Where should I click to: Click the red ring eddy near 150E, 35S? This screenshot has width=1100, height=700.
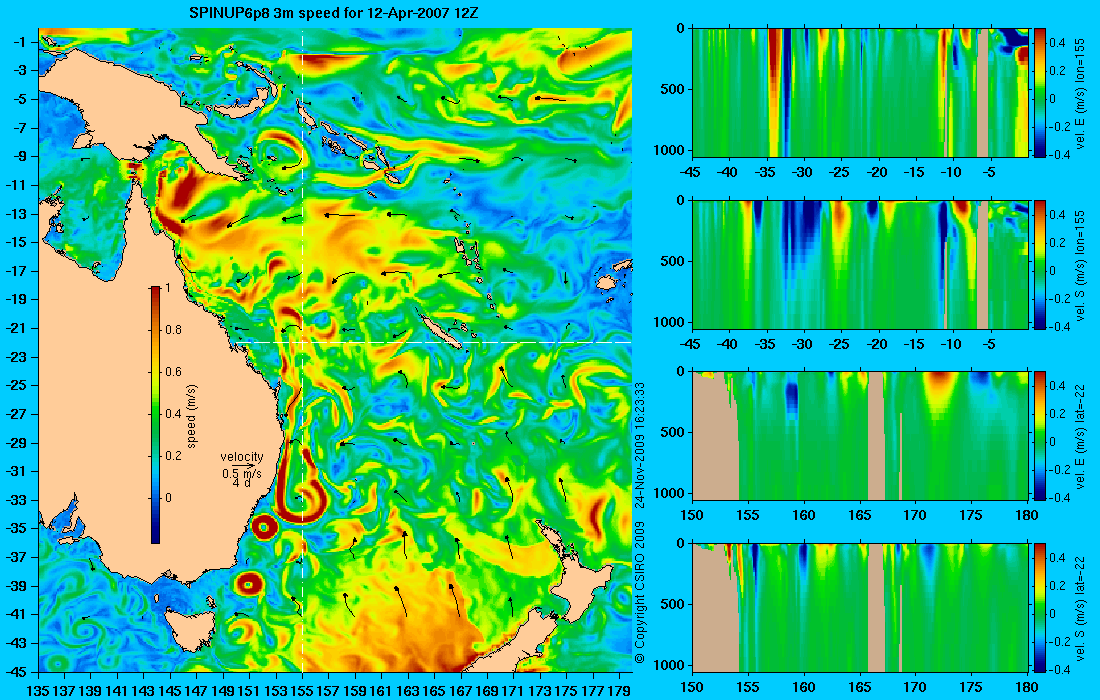click(x=264, y=527)
